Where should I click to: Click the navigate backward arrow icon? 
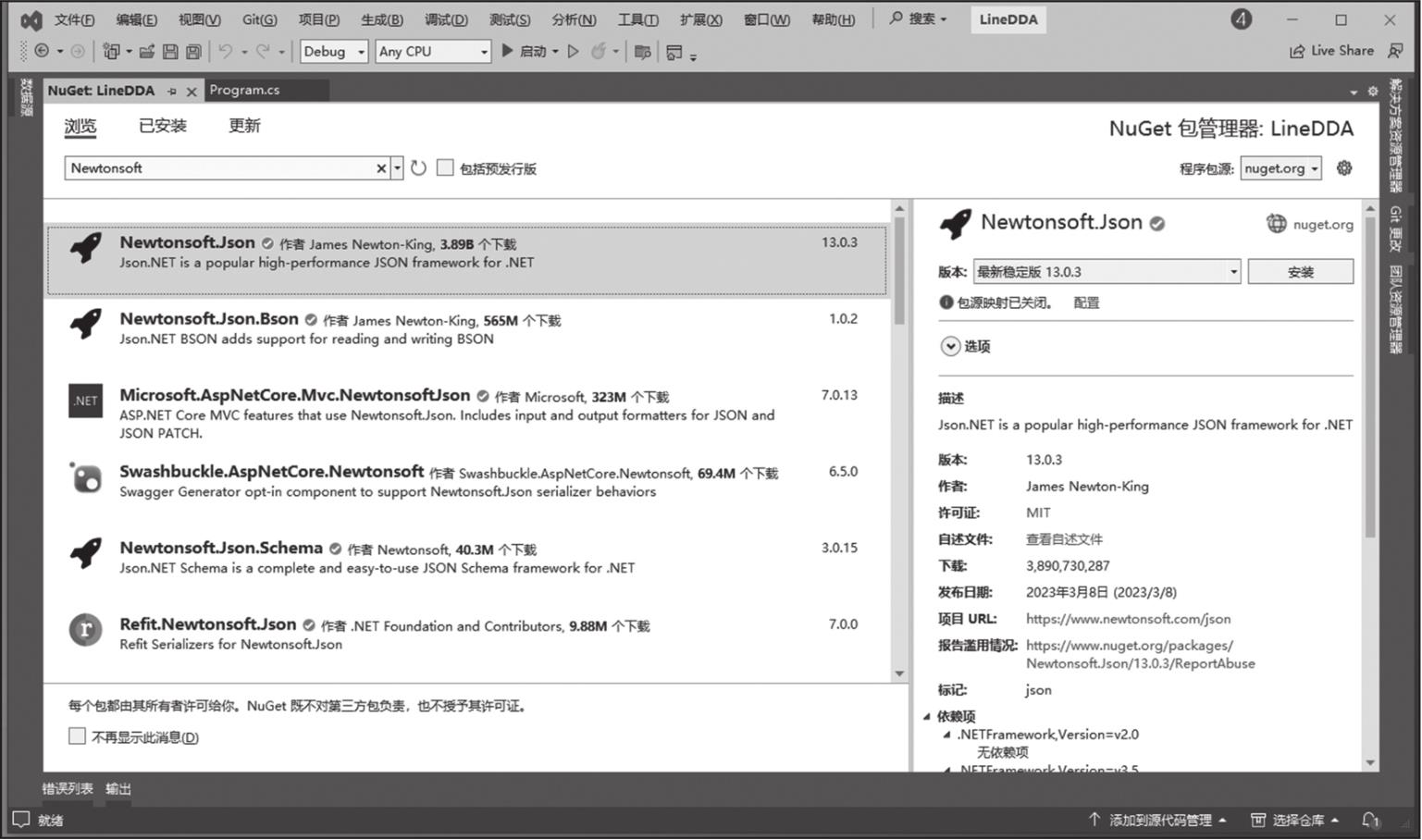point(42,52)
